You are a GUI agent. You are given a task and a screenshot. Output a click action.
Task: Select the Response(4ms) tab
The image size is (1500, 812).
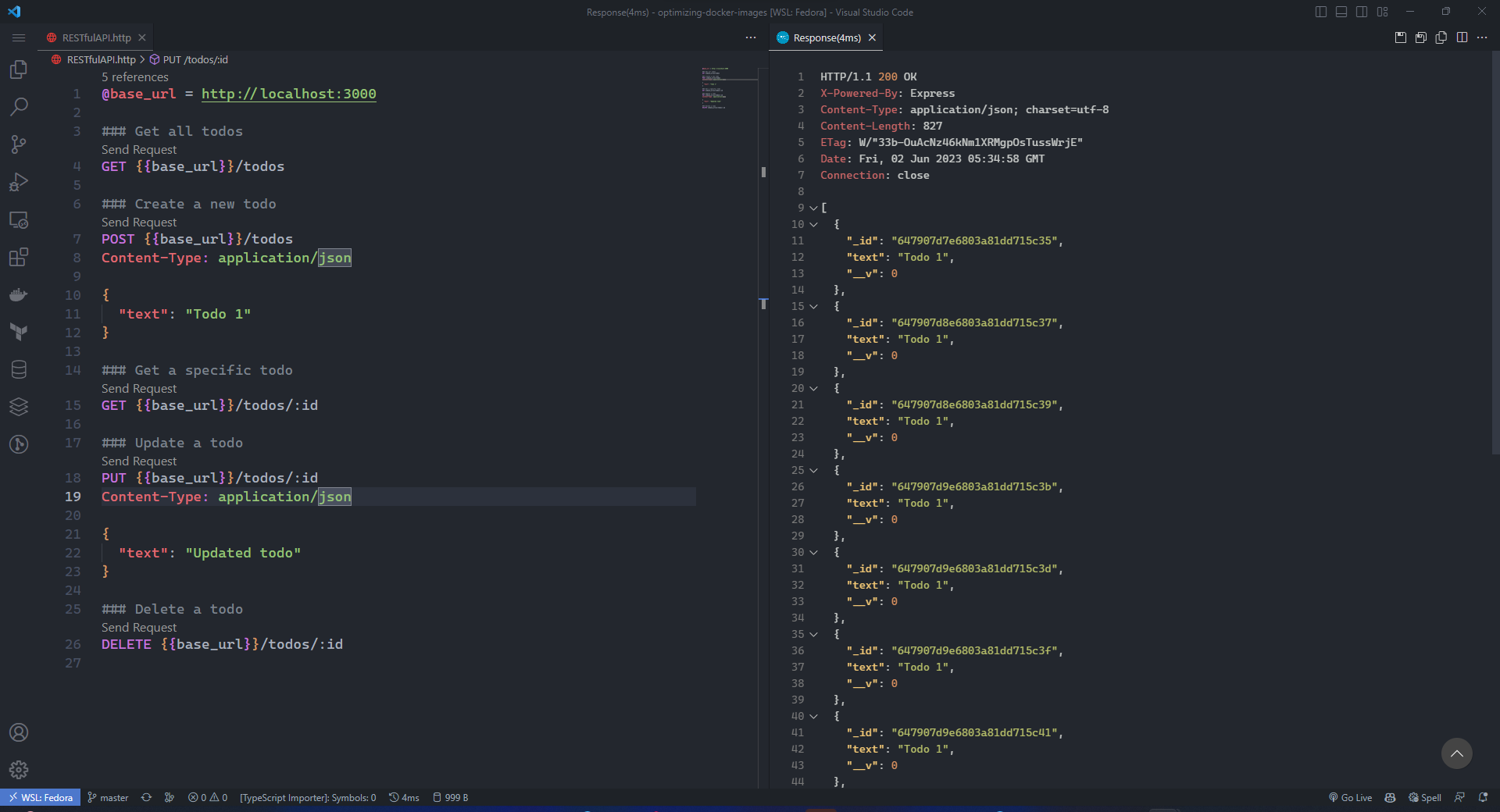coord(827,37)
